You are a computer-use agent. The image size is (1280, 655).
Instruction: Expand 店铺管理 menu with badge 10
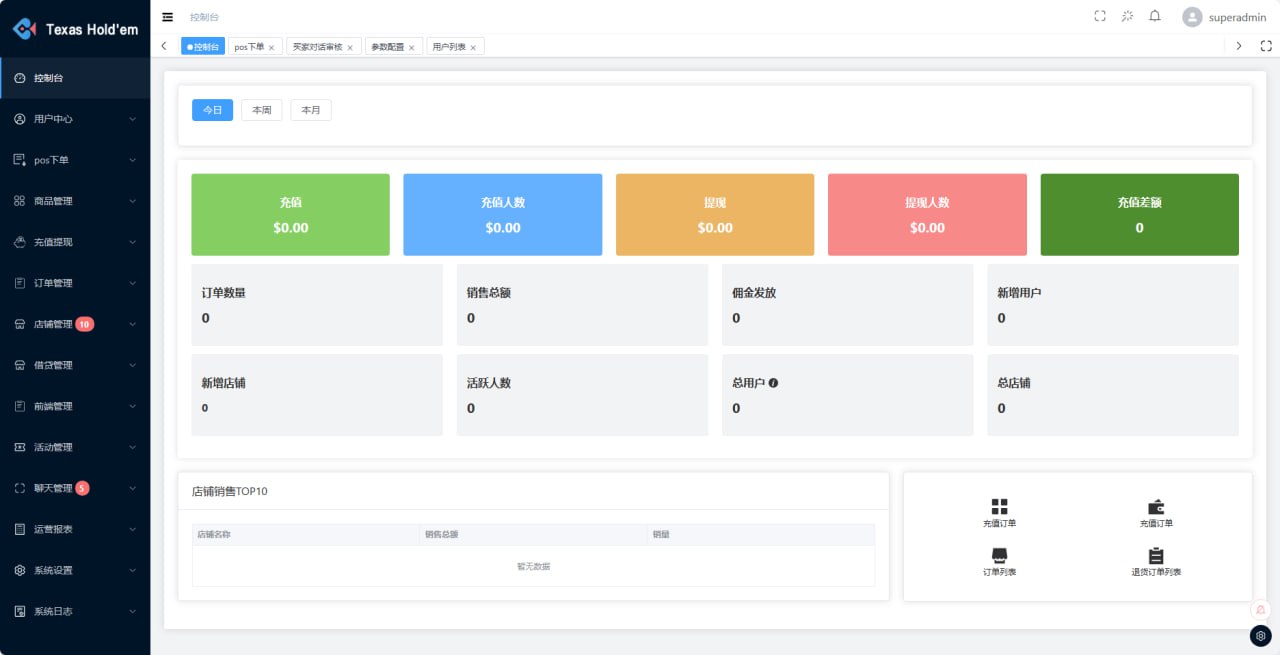tap(75, 324)
